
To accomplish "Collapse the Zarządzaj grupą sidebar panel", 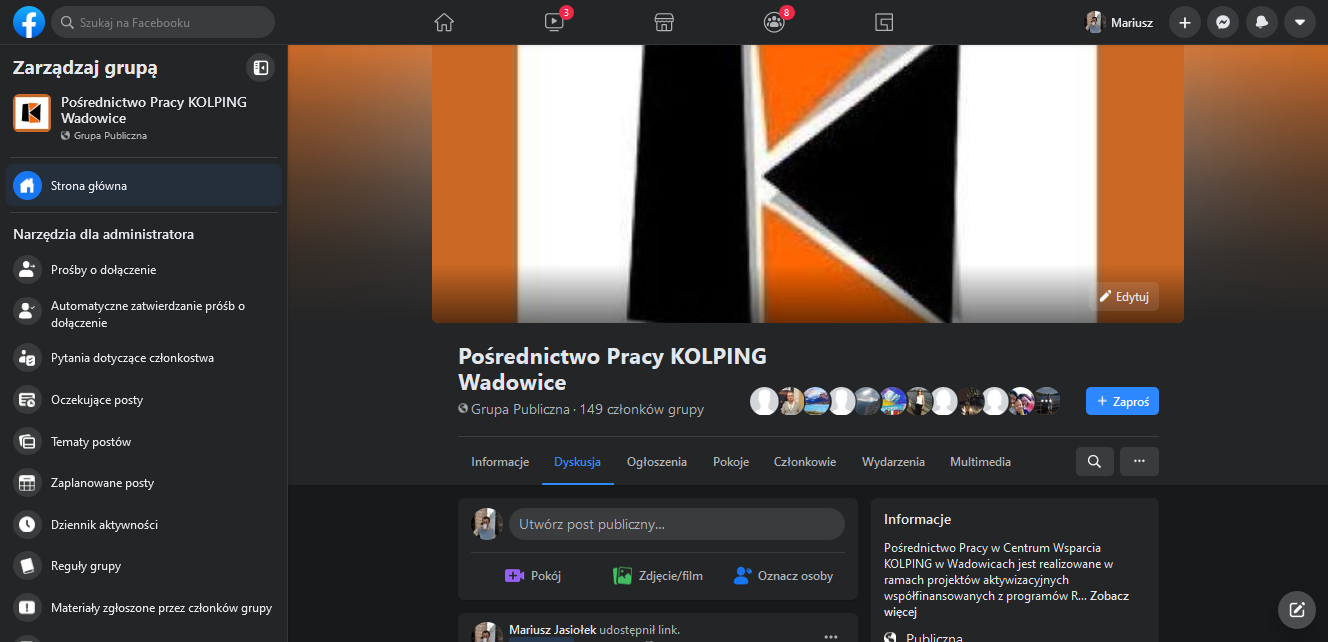I will 260,67.
